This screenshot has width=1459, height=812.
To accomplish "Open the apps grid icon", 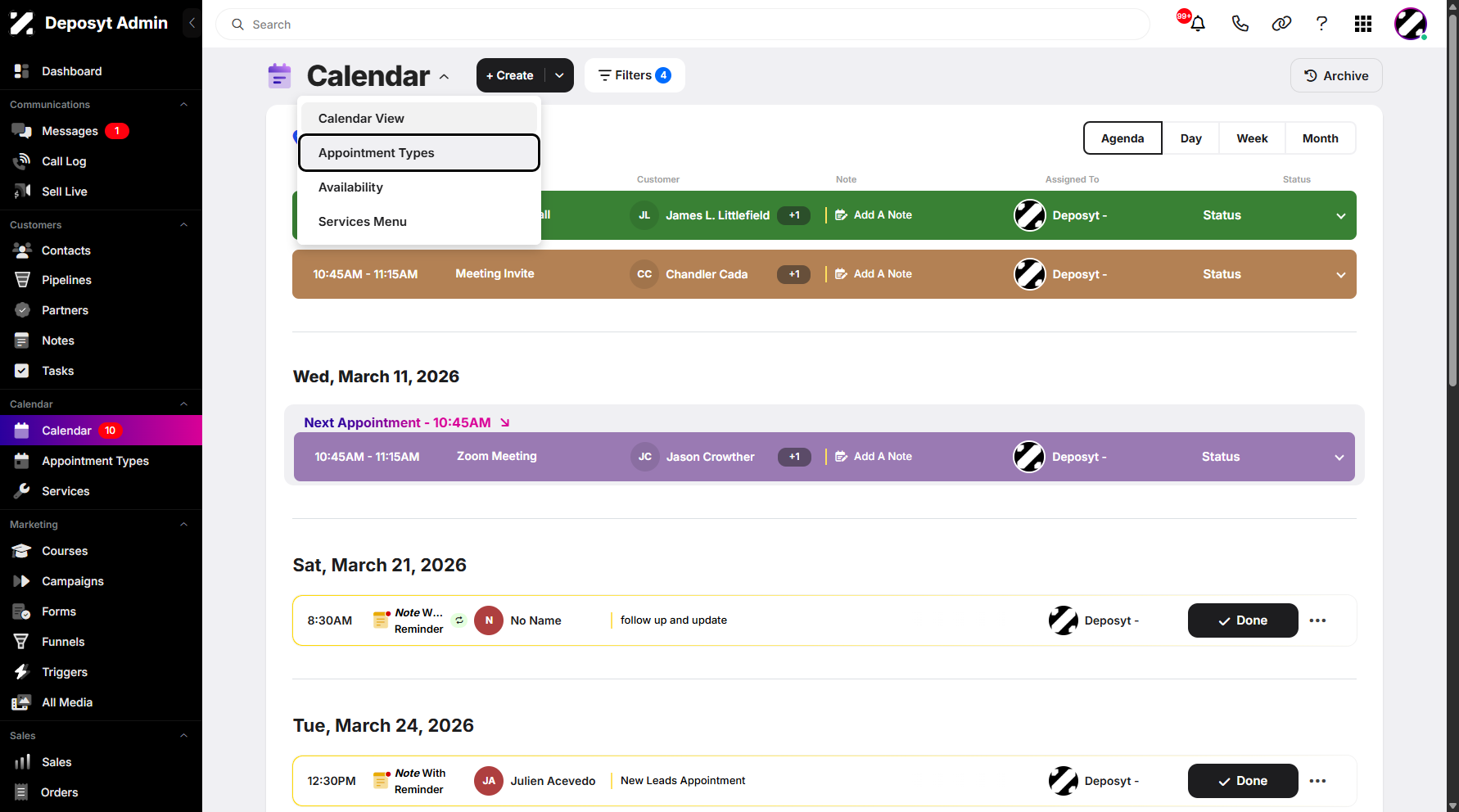I will (x=1363, y=24).
